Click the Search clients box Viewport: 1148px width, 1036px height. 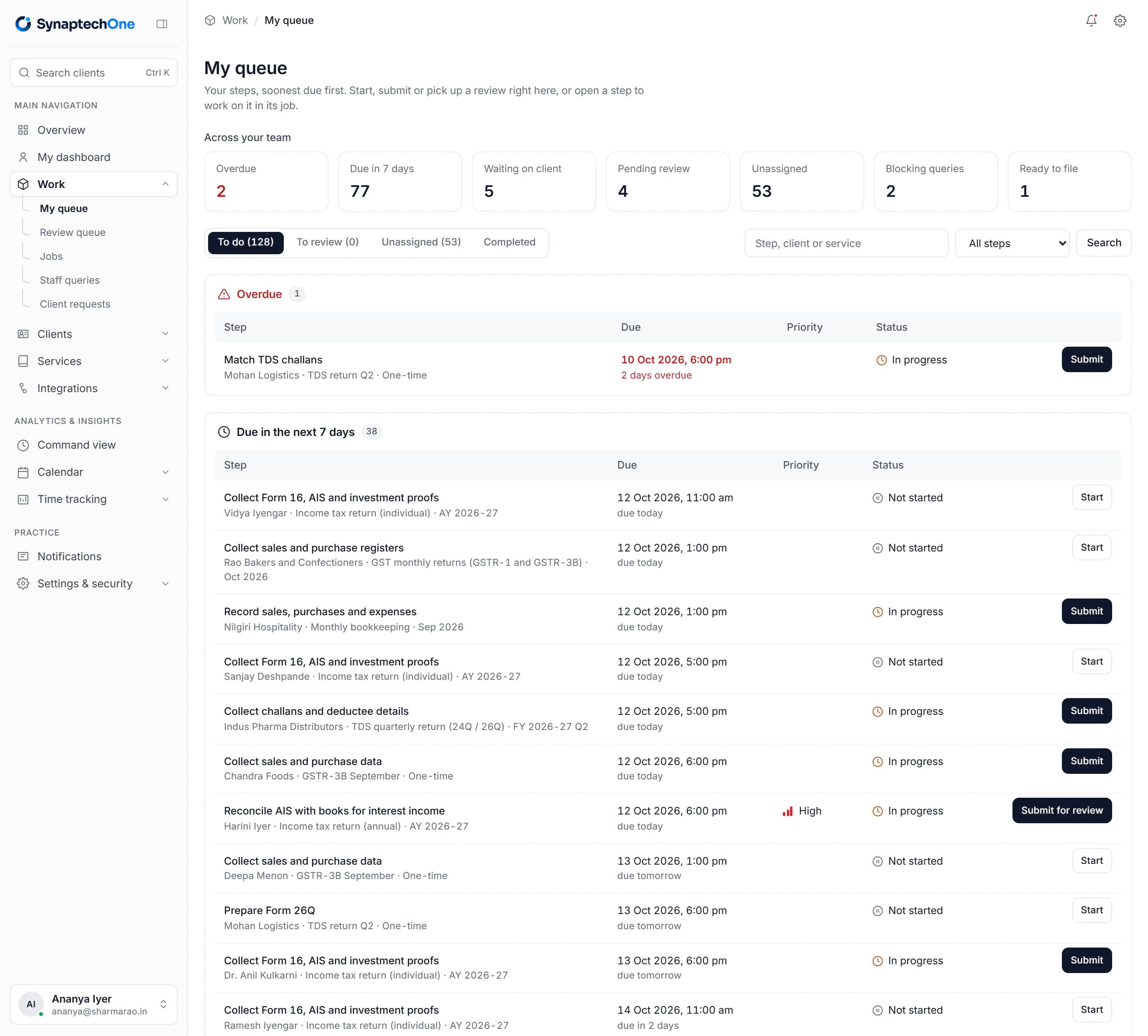pyautogui.click(x=93, y=73)
